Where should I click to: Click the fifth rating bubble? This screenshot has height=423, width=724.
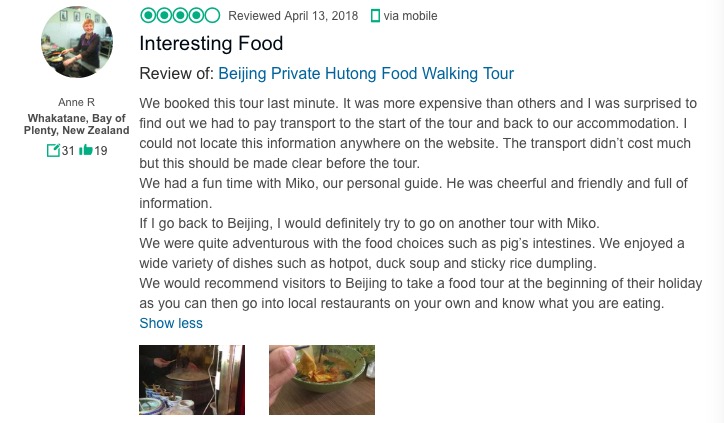pyautogui.click(x=212, y=15)
